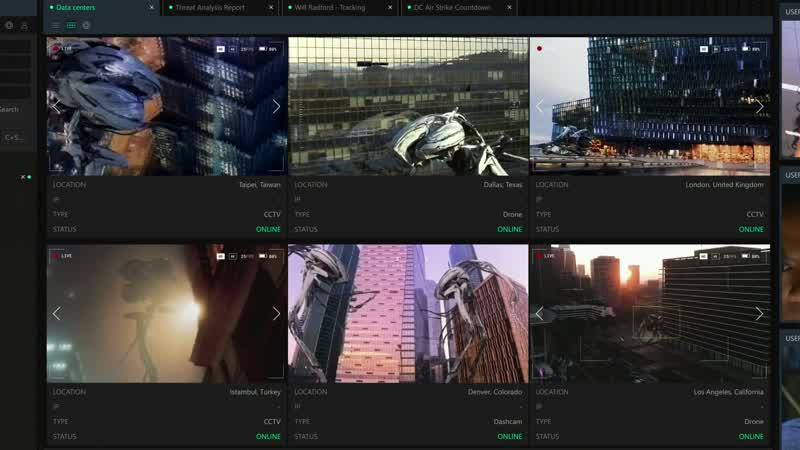This screenshot has height=450, width=800.
Task: Click ONLINE status of Dallas feed
Action: click(x=510, y=229)
